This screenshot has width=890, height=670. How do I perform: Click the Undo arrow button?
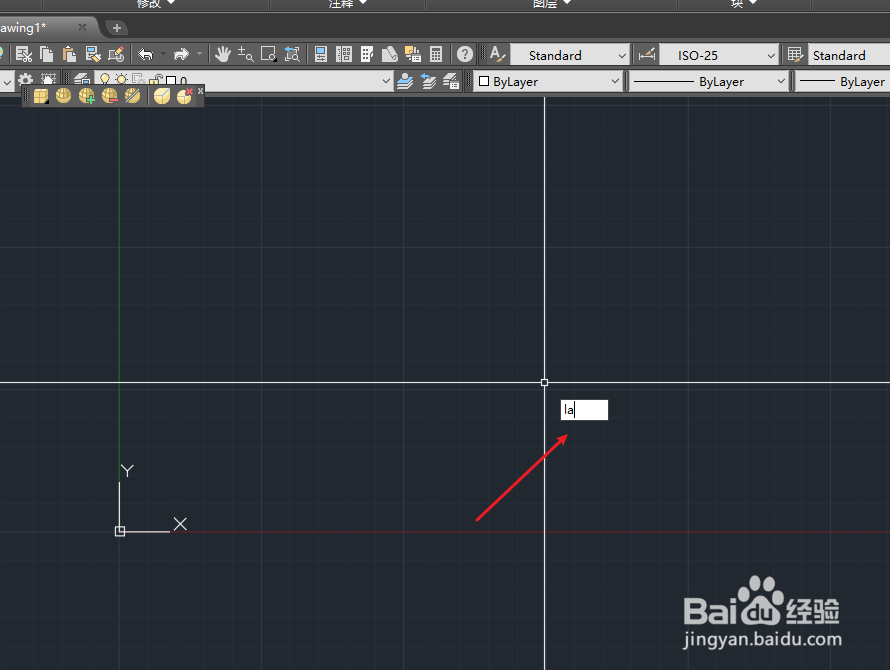[x=145, y=55]
